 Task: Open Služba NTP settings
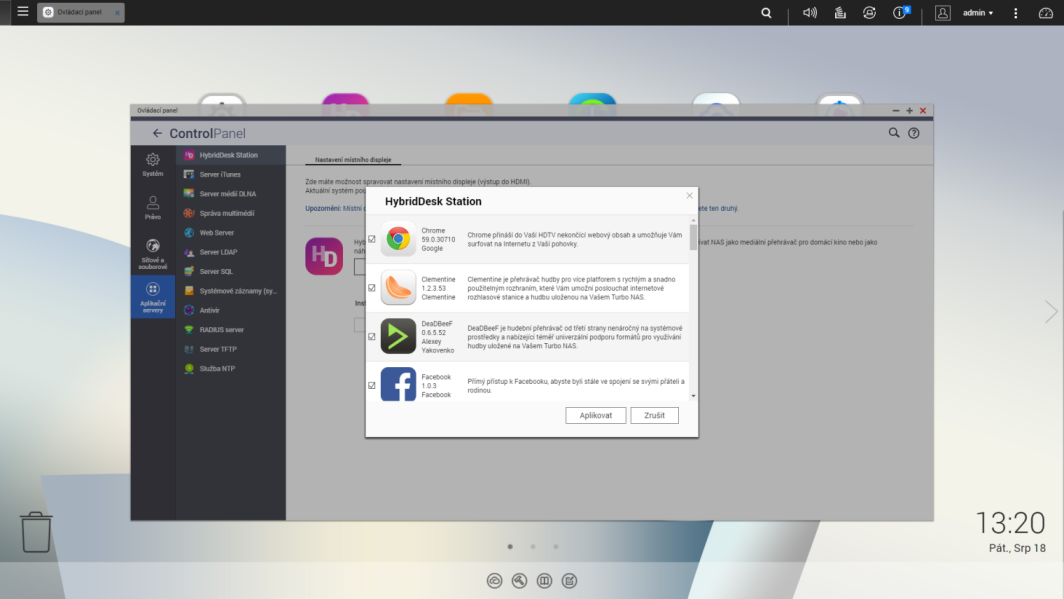tap(231, 369)
